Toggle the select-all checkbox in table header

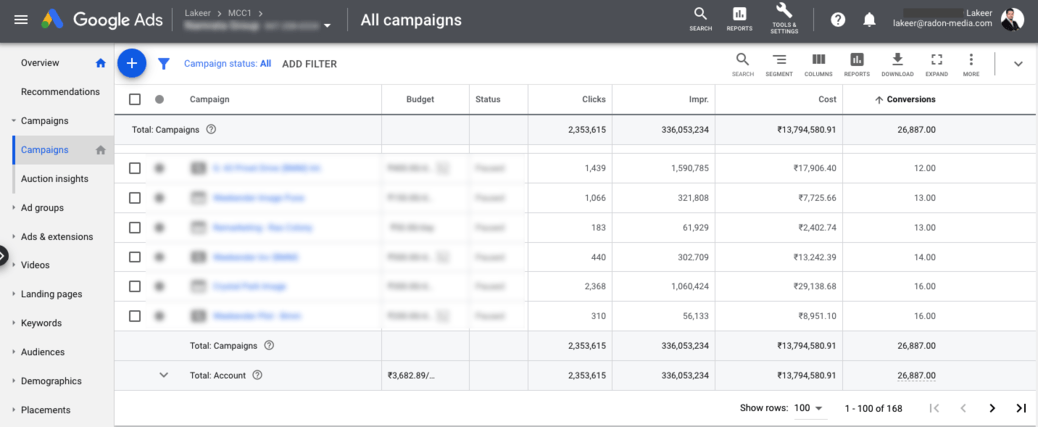[135, 100]
